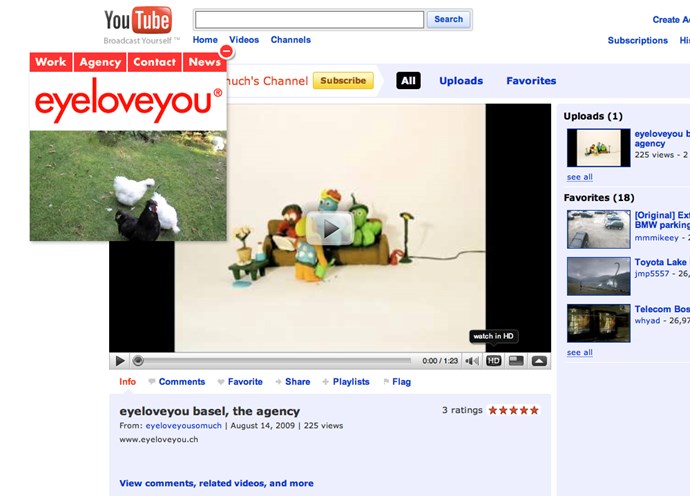The image size is (690, 496).
Task: Open the BMW parking video thumbnail
Action: 598,229
